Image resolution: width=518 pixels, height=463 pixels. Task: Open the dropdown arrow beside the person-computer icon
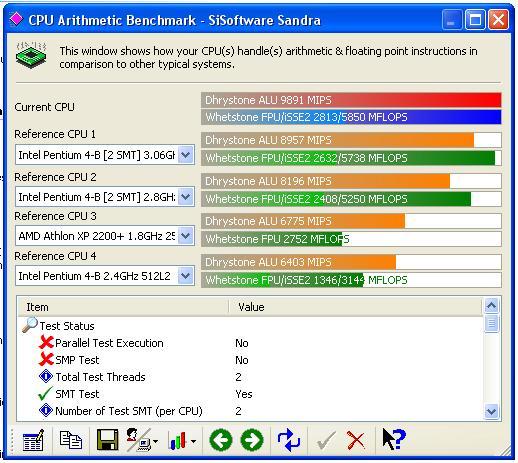click(155, 442)
